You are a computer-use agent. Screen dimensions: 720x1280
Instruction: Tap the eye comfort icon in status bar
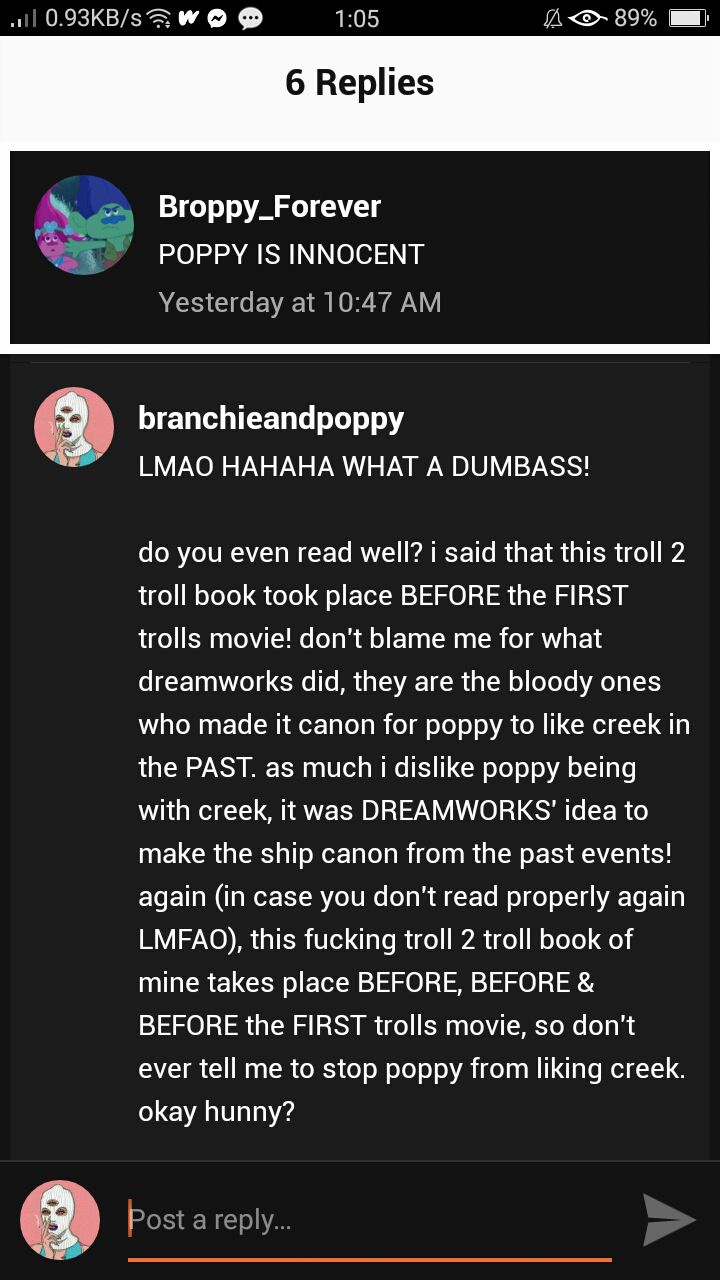(587, 18)
